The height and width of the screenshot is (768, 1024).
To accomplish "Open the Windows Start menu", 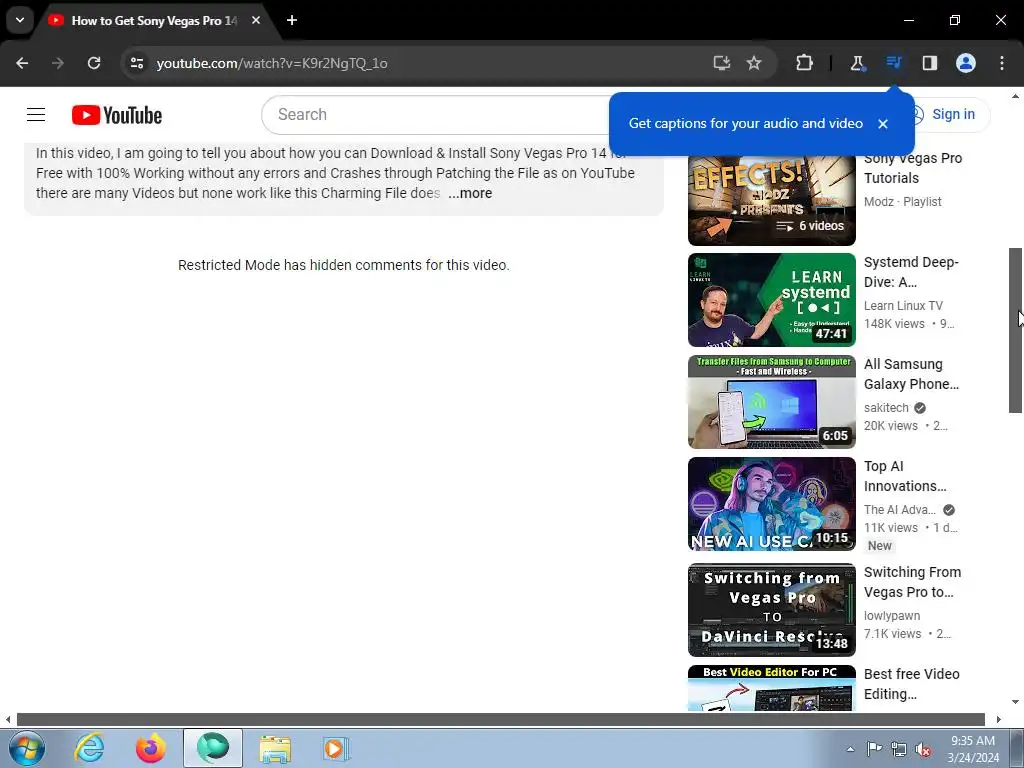I will click(26, 748).
